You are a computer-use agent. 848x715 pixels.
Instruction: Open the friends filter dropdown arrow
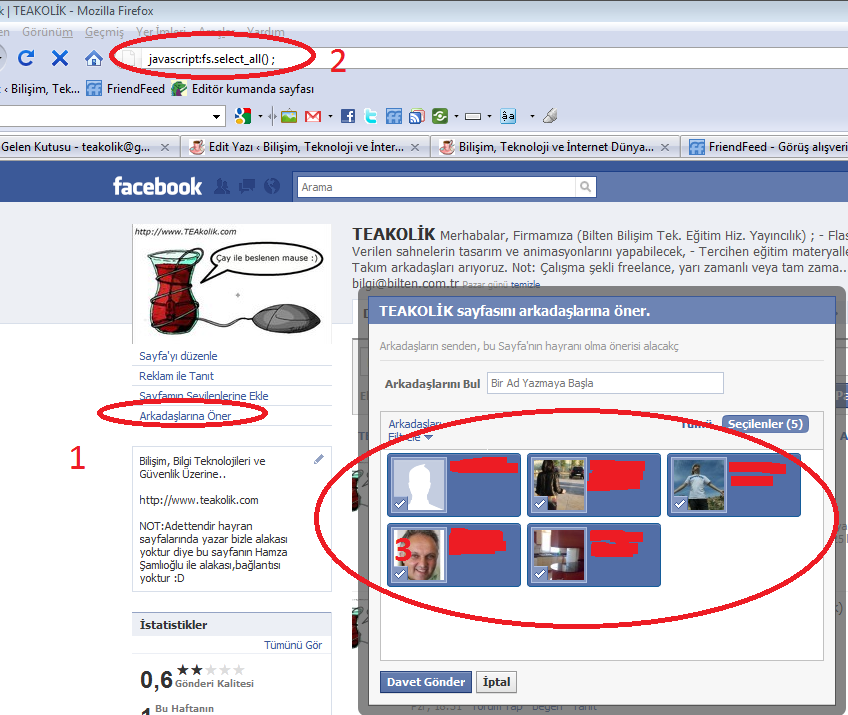(428, 437)
